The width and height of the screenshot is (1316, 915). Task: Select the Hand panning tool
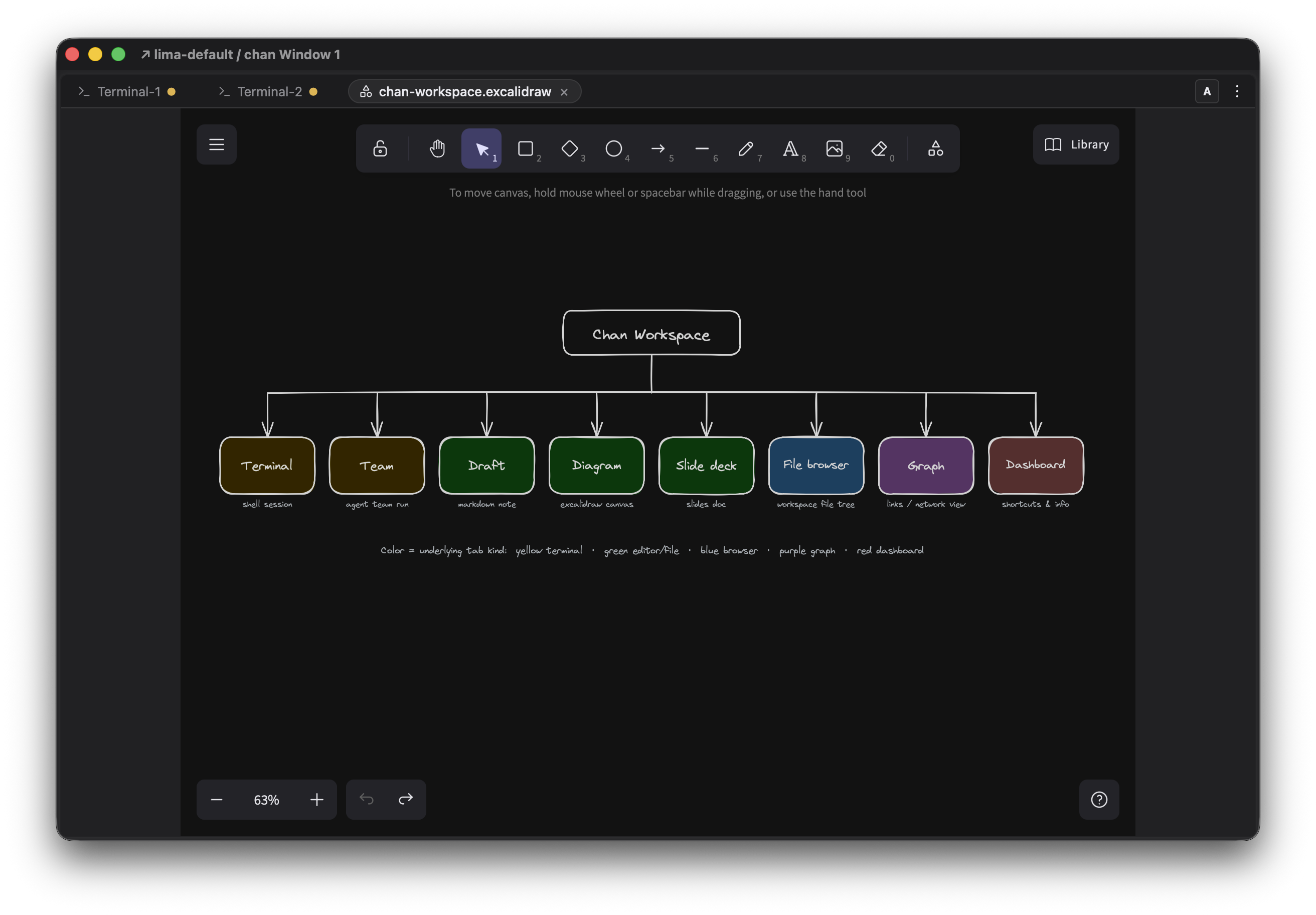[437, 148]
